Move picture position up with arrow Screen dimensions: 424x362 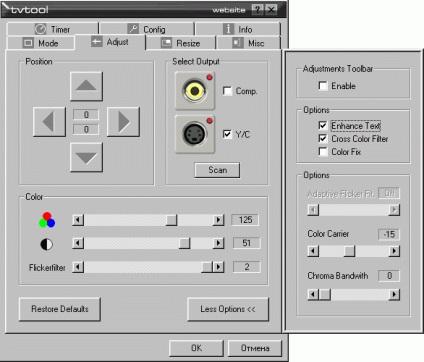(x=86, y=86)
